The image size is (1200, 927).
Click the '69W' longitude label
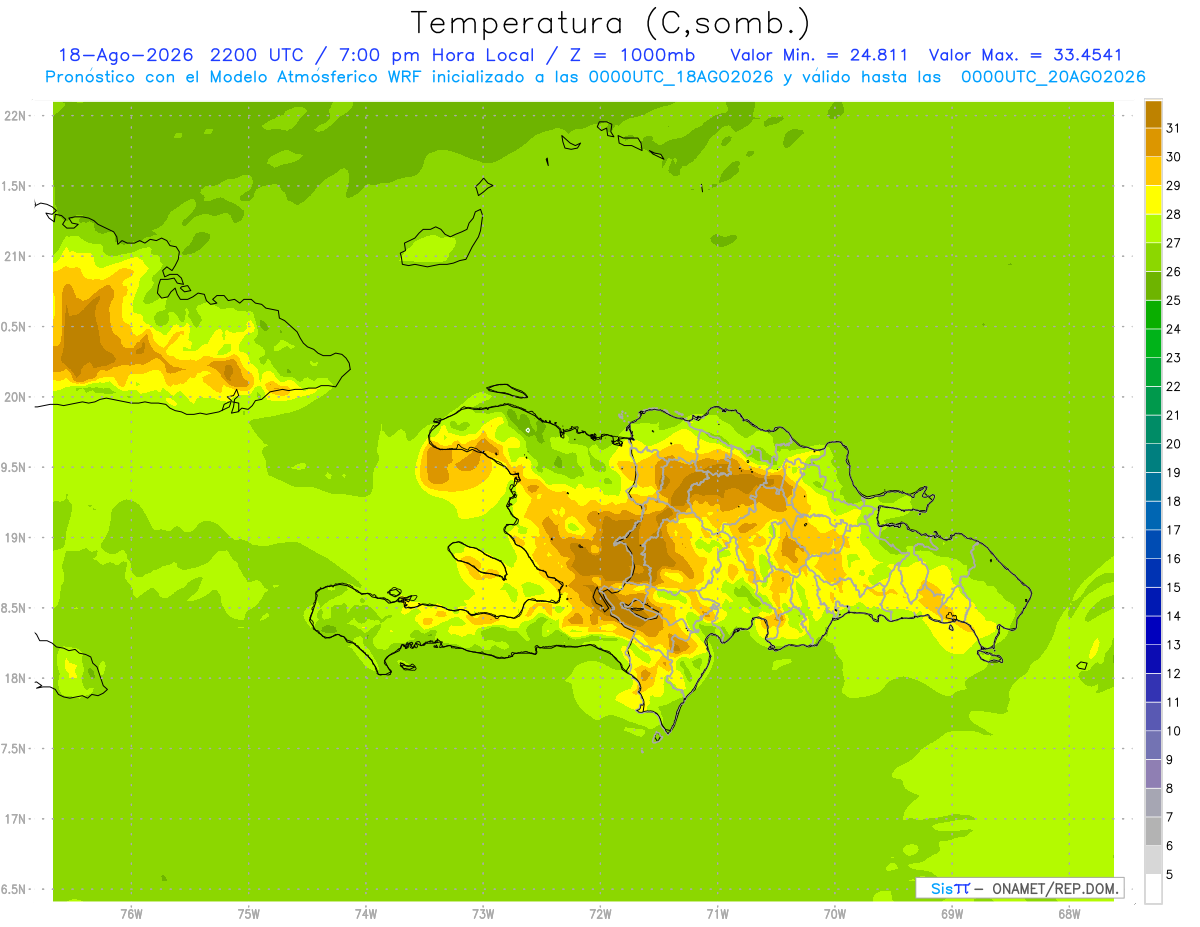[x=952, y=913]
